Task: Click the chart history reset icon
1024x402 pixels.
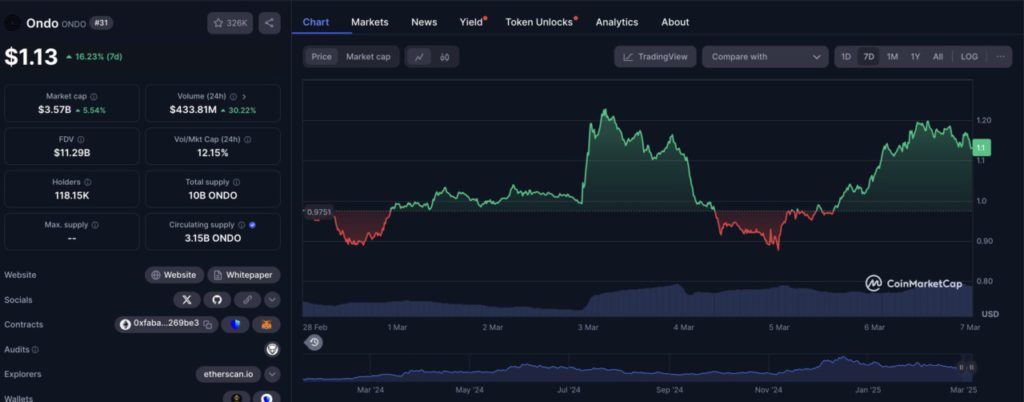Action: click(314, 342)
